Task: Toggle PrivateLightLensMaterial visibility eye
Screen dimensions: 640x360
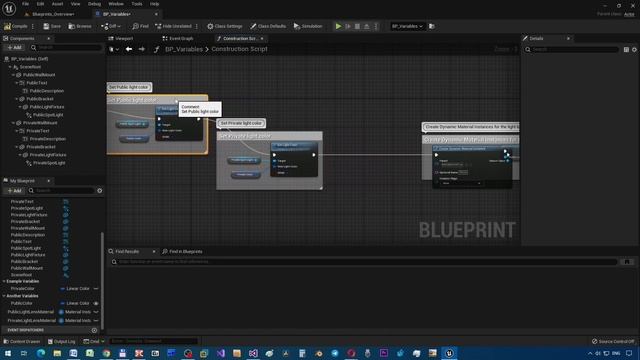Action: 96,320
